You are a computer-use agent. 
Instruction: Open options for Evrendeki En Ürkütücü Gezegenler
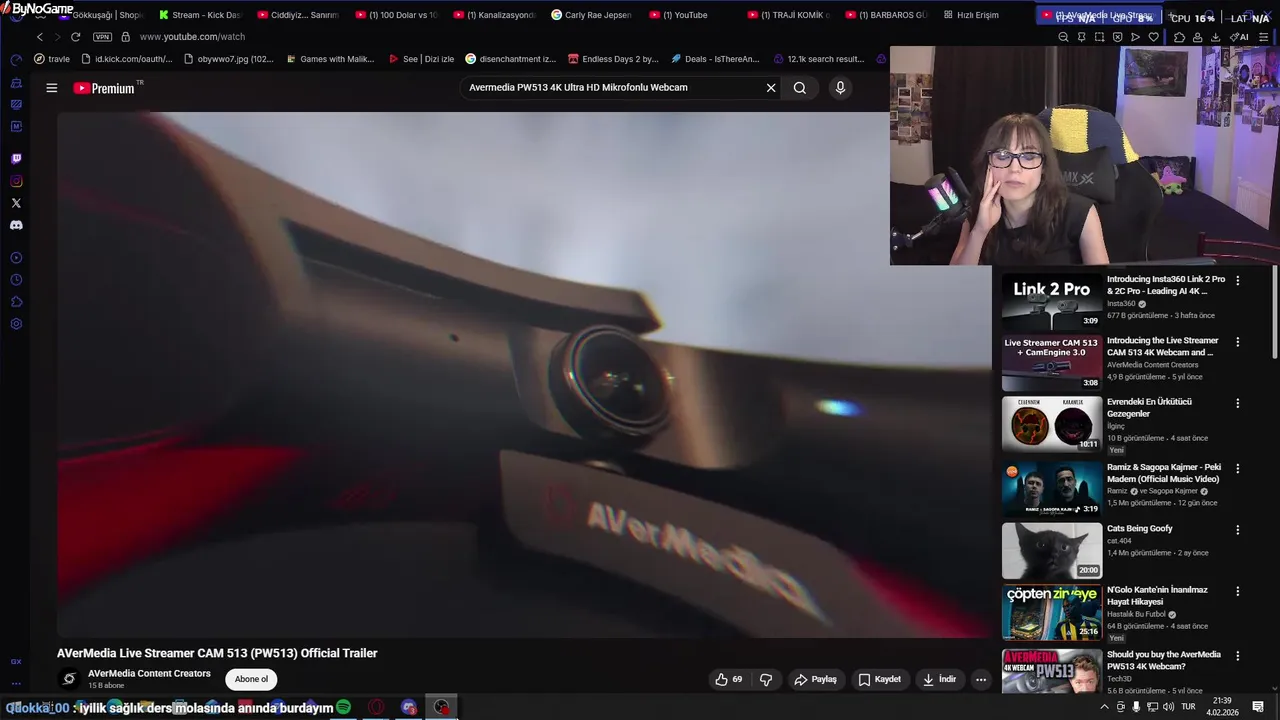[x=1237, y=403]
